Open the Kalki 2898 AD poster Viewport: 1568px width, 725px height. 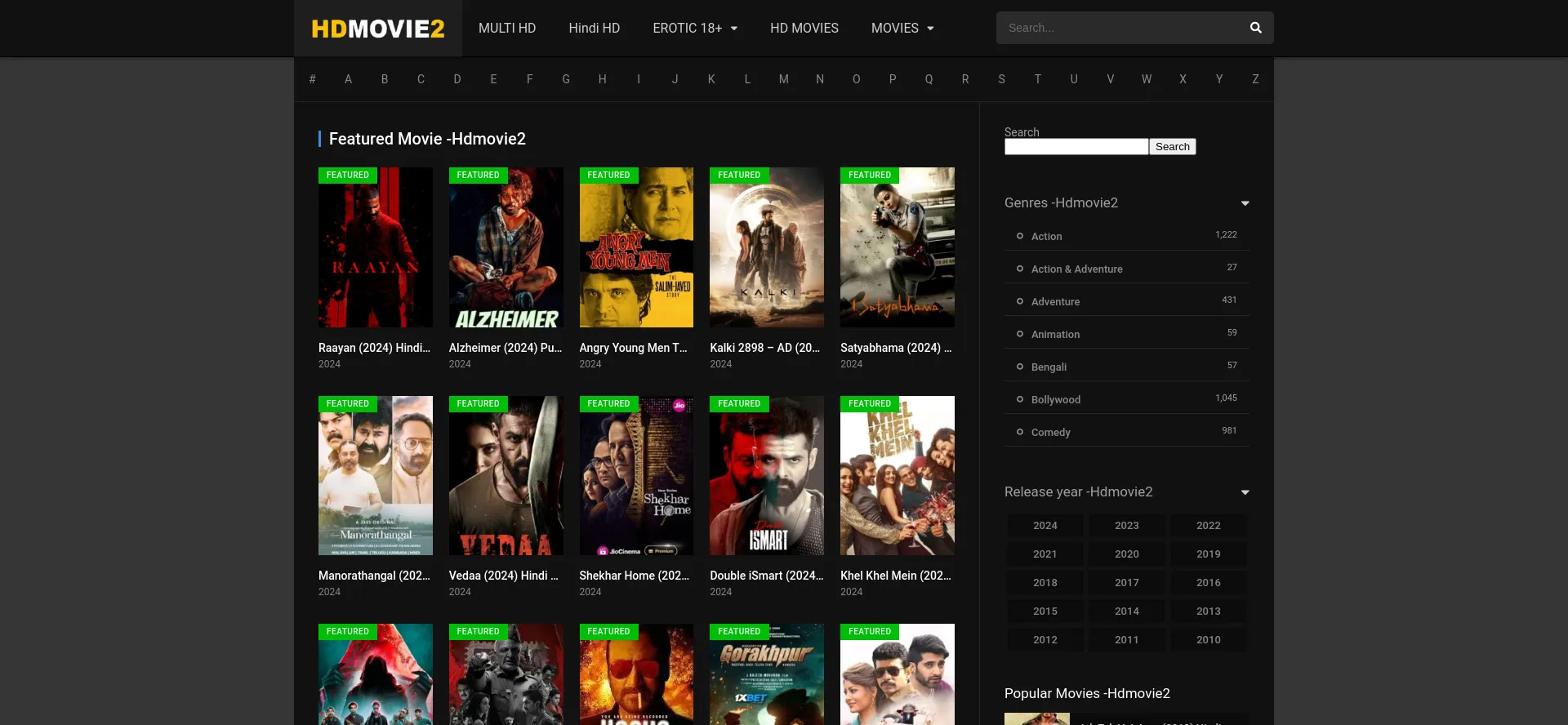pyautogui.click(x=767, y=247)
